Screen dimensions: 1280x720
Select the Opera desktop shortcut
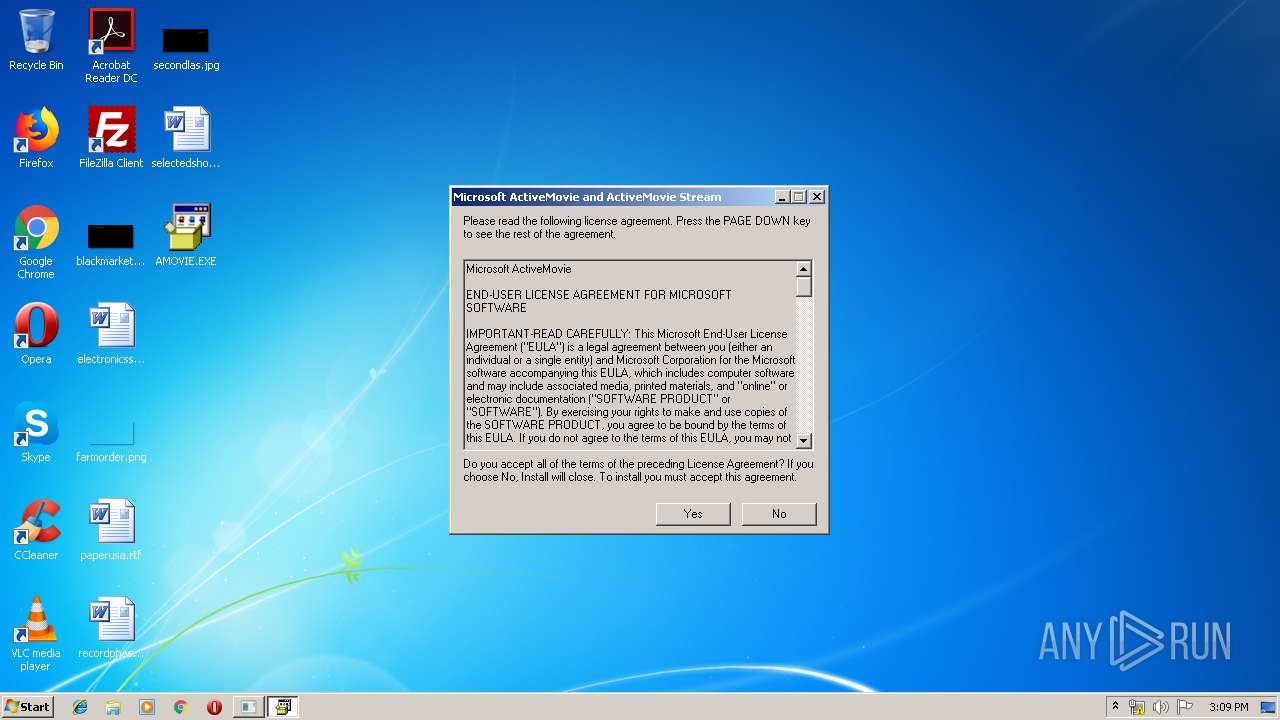(36, 334)
